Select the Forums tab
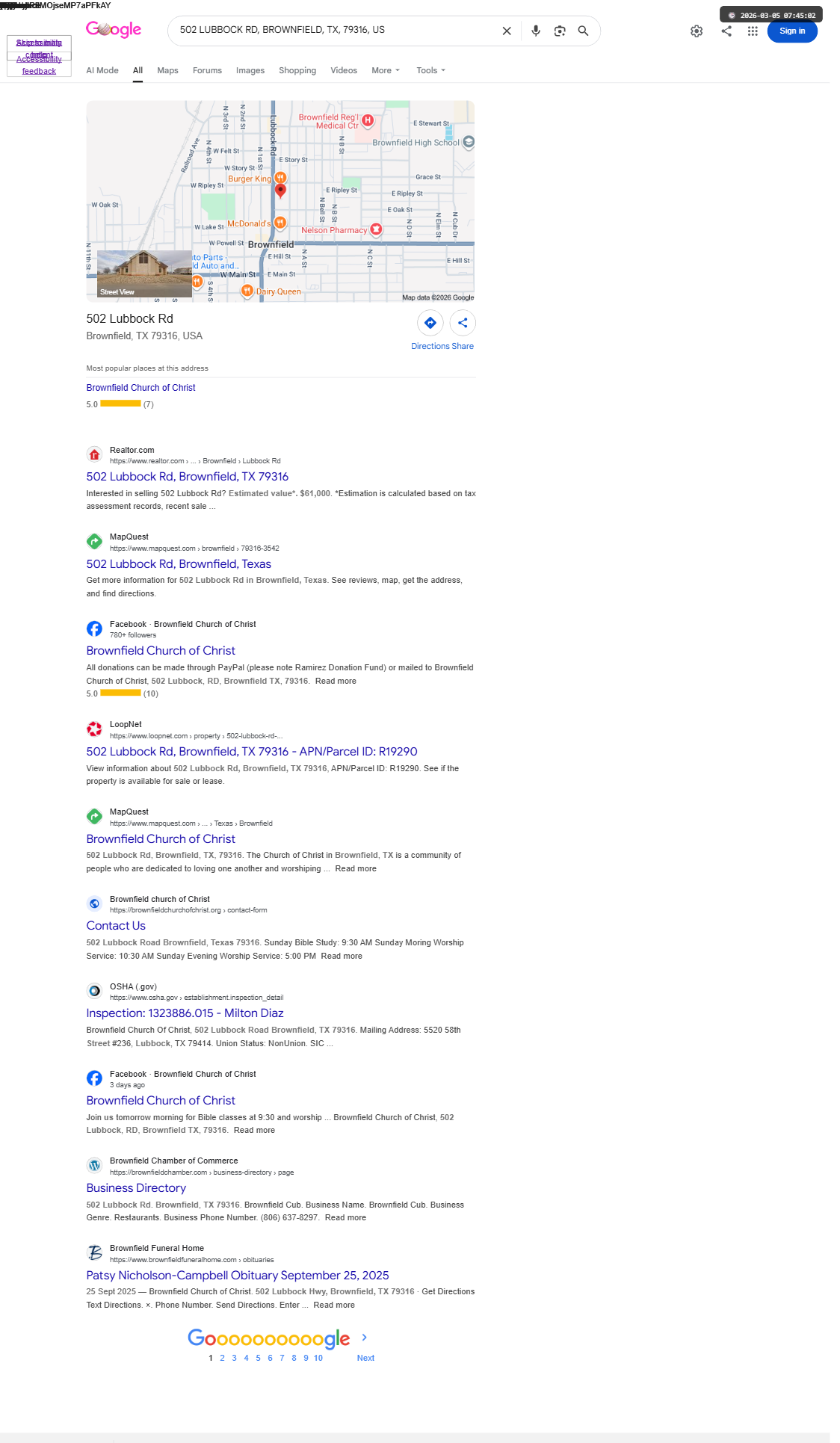The height and width of the screenshot is (1443, 840). point(207,70)
